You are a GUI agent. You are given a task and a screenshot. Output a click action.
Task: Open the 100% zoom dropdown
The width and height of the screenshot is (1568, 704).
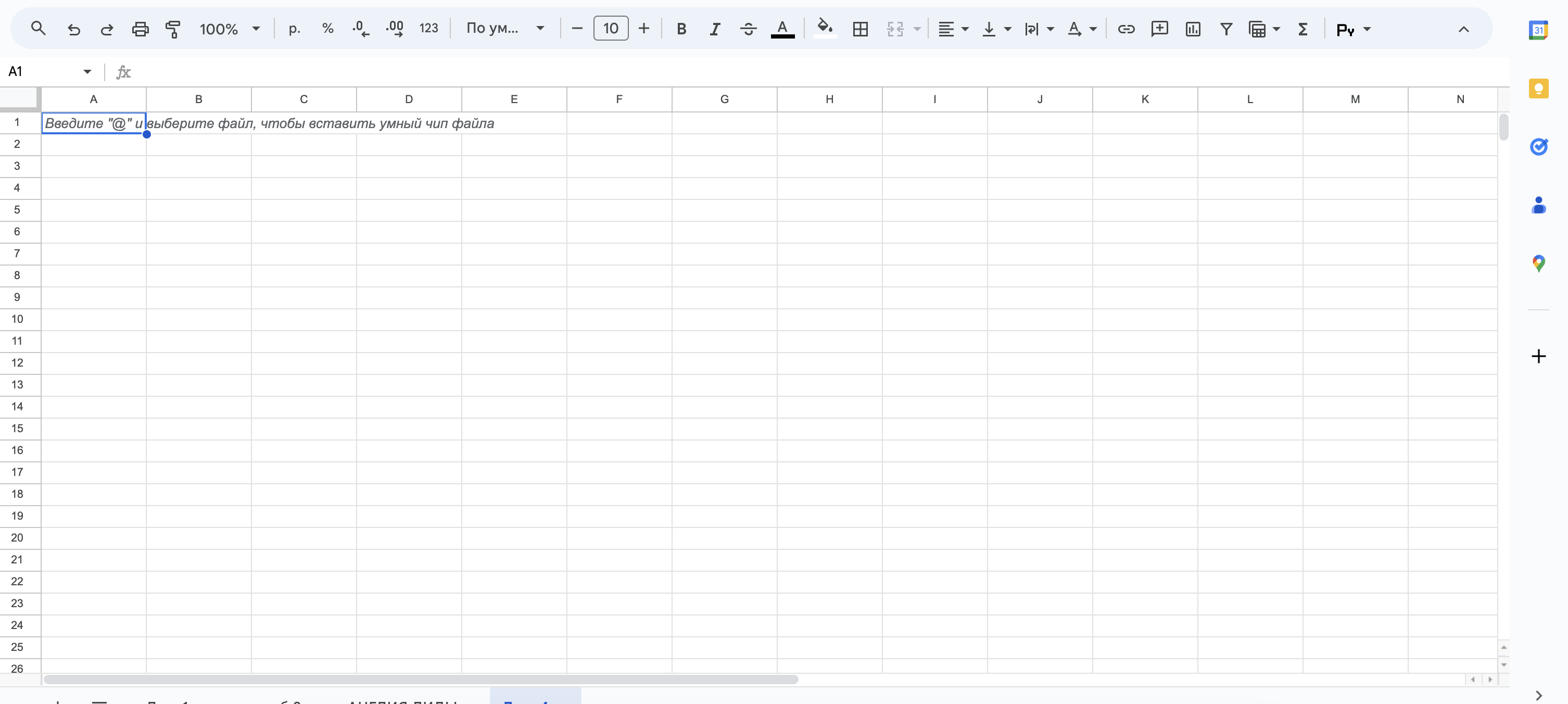pyautogui.click(x=230, y=29)
